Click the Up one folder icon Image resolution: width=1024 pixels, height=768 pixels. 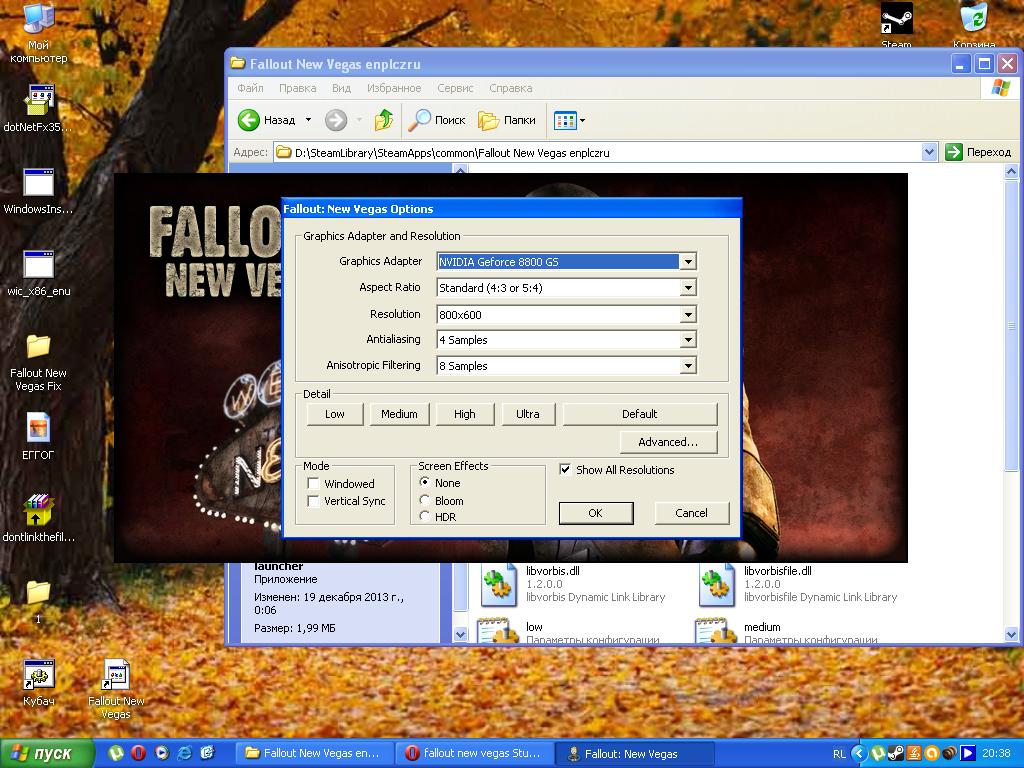(x=384, y=120)
